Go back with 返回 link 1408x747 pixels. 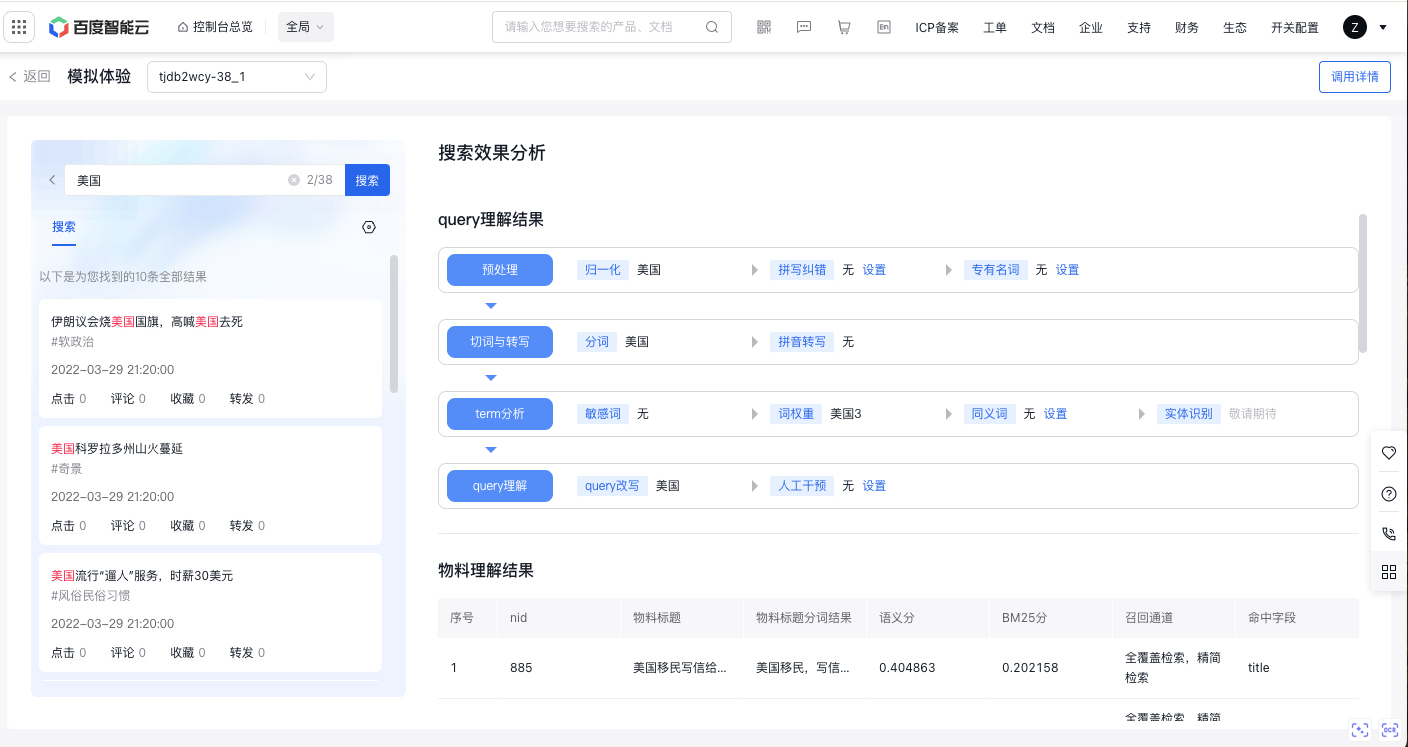coord(29,76)
